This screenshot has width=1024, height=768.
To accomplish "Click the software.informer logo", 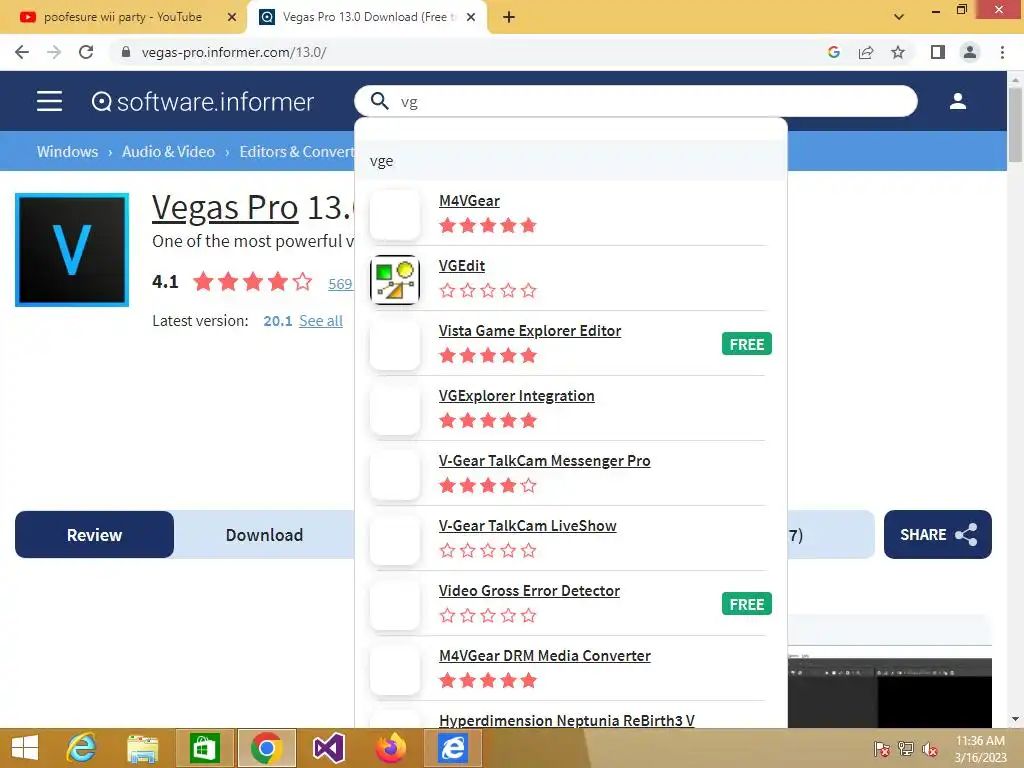I will [202, 102].
